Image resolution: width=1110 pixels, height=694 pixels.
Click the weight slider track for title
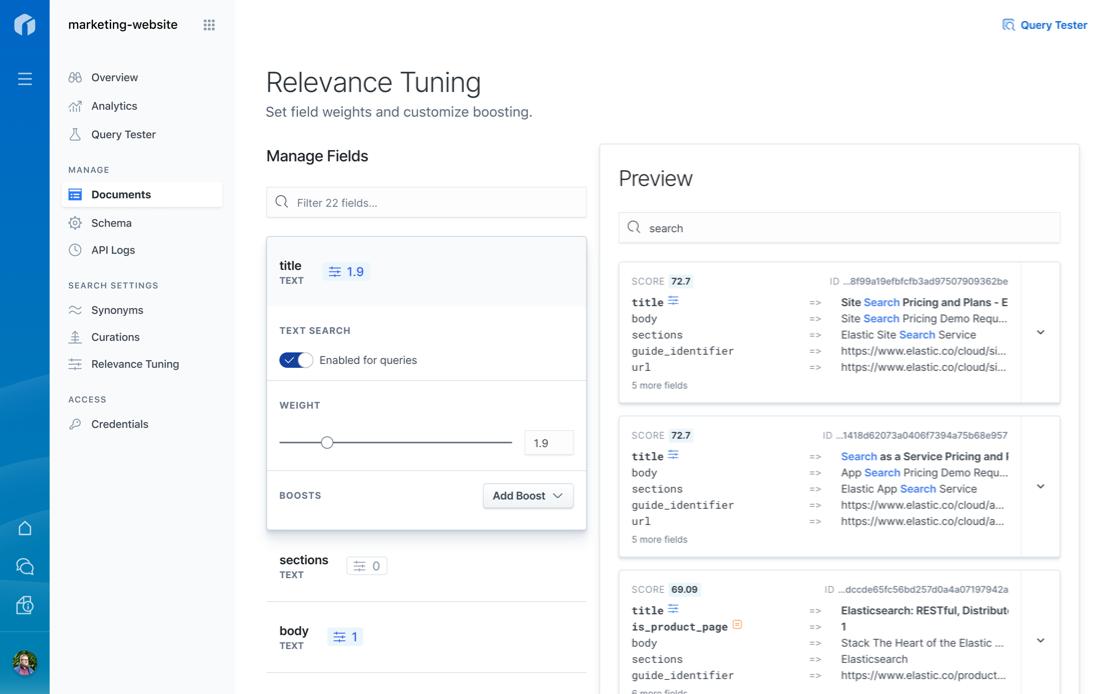pos(395,443)
